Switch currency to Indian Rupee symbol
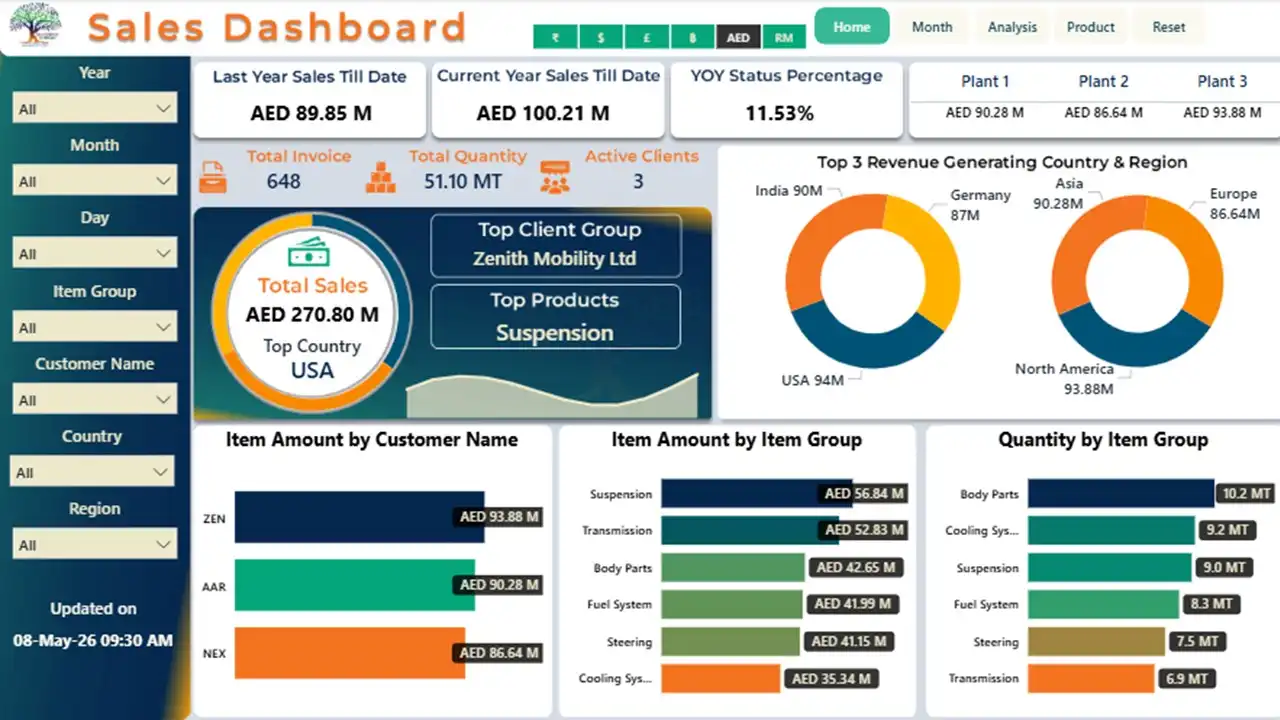The image size is (1280, 720). tap(555, 37)
